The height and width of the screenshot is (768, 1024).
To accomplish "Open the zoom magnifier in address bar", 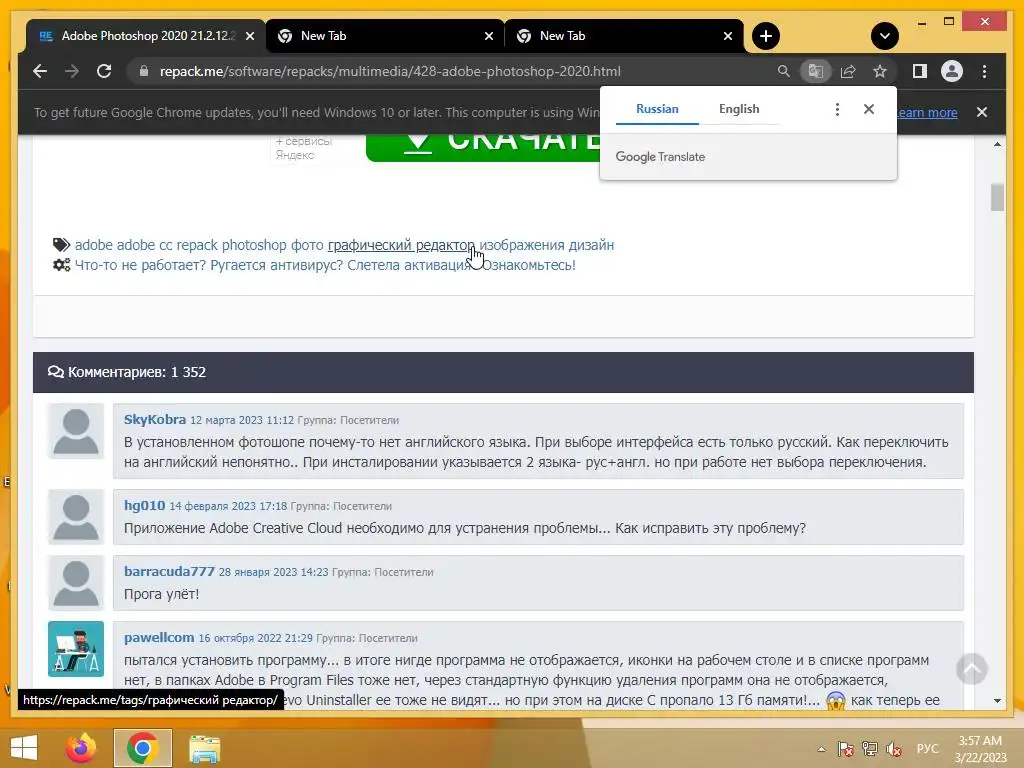I will coord(784,71).
